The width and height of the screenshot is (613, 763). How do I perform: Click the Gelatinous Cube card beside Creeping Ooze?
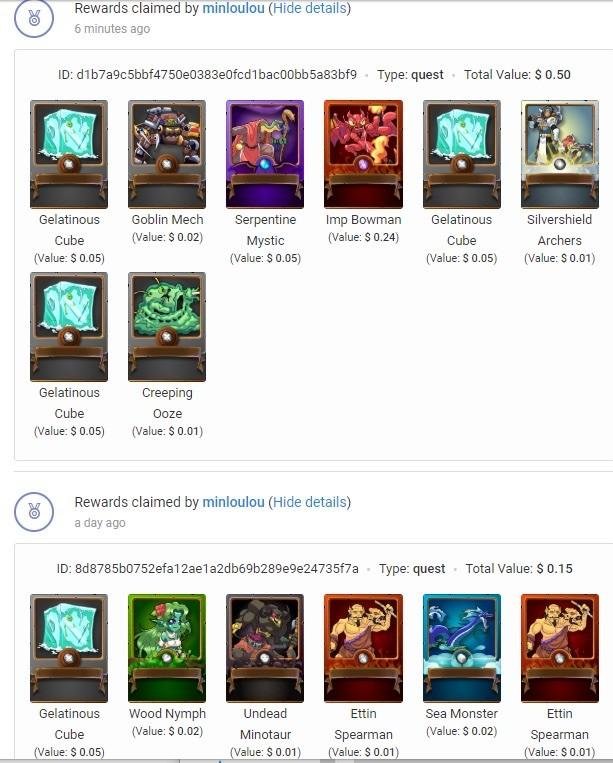coord(69,327)
